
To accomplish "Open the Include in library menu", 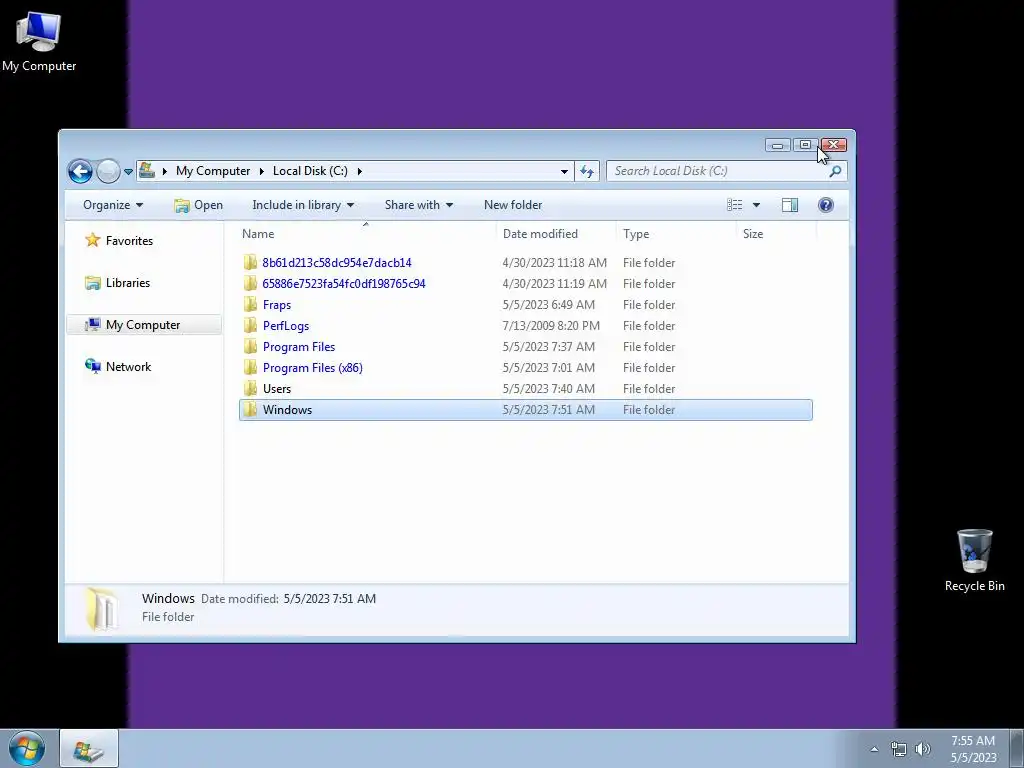I will click(303, 205).
